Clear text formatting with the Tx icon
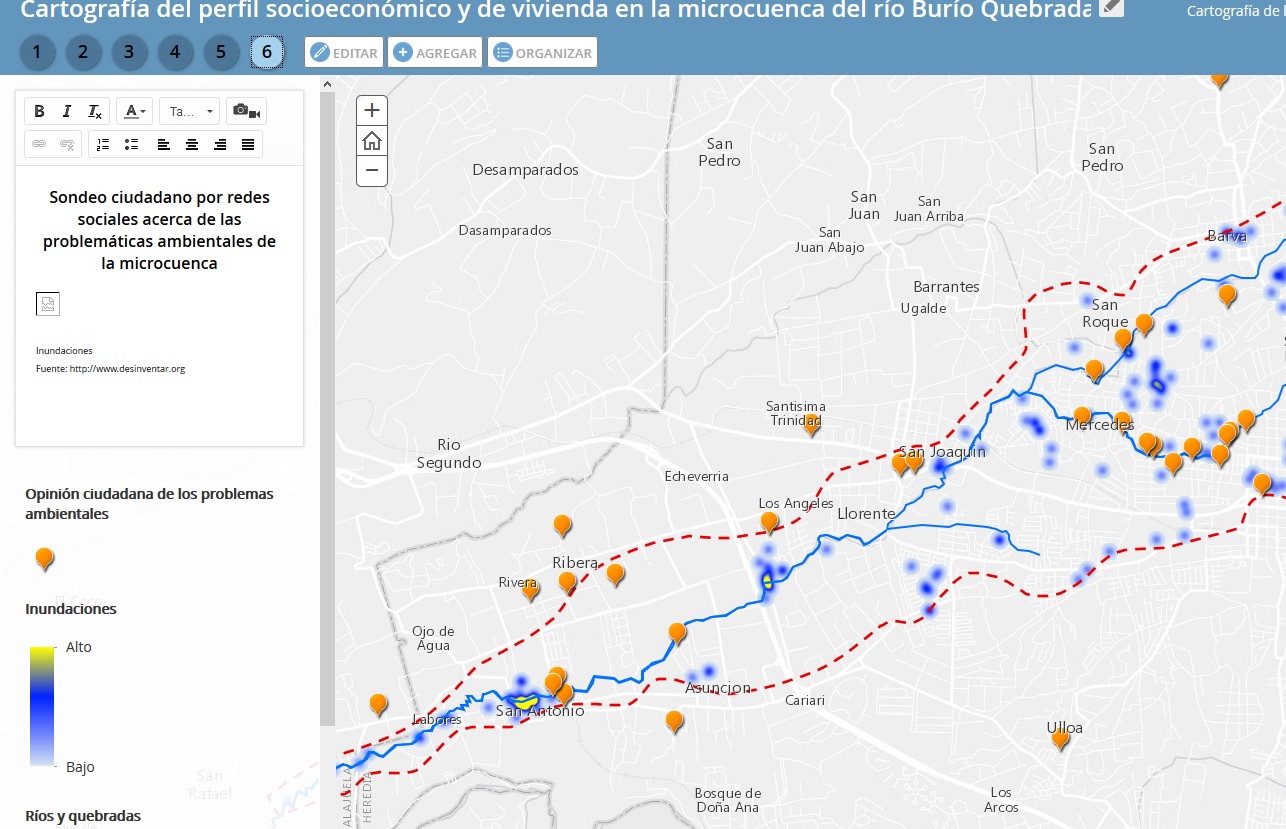Screen dimensions: 1286x829 coord(94,111)
